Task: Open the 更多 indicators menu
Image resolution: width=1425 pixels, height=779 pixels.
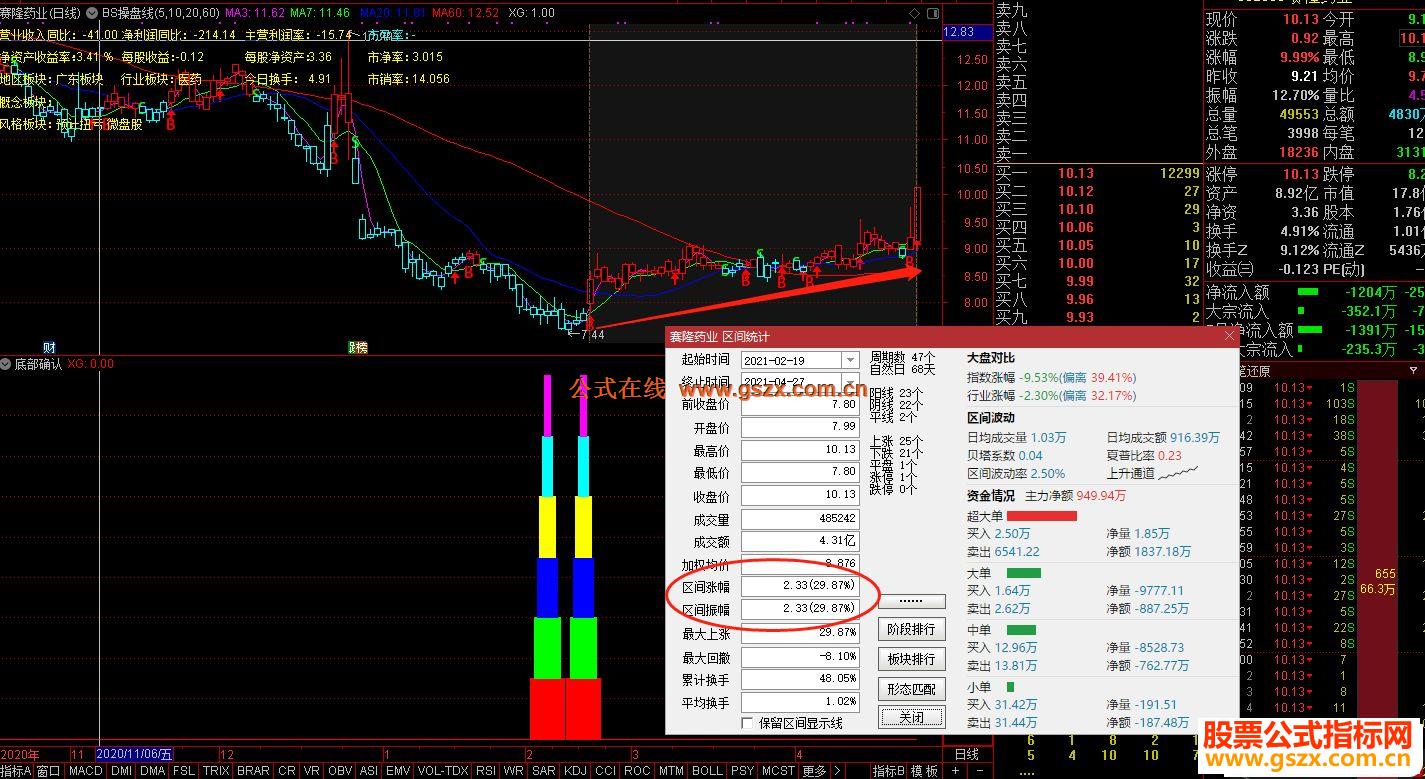Action: pos(814,771)
